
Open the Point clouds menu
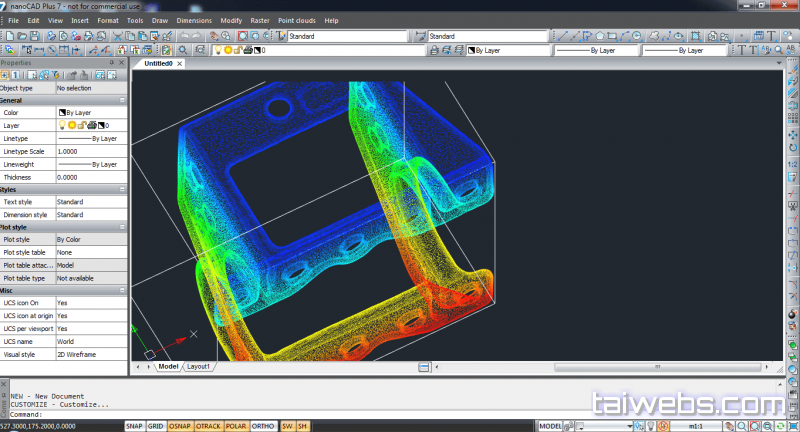click(297, 20)
